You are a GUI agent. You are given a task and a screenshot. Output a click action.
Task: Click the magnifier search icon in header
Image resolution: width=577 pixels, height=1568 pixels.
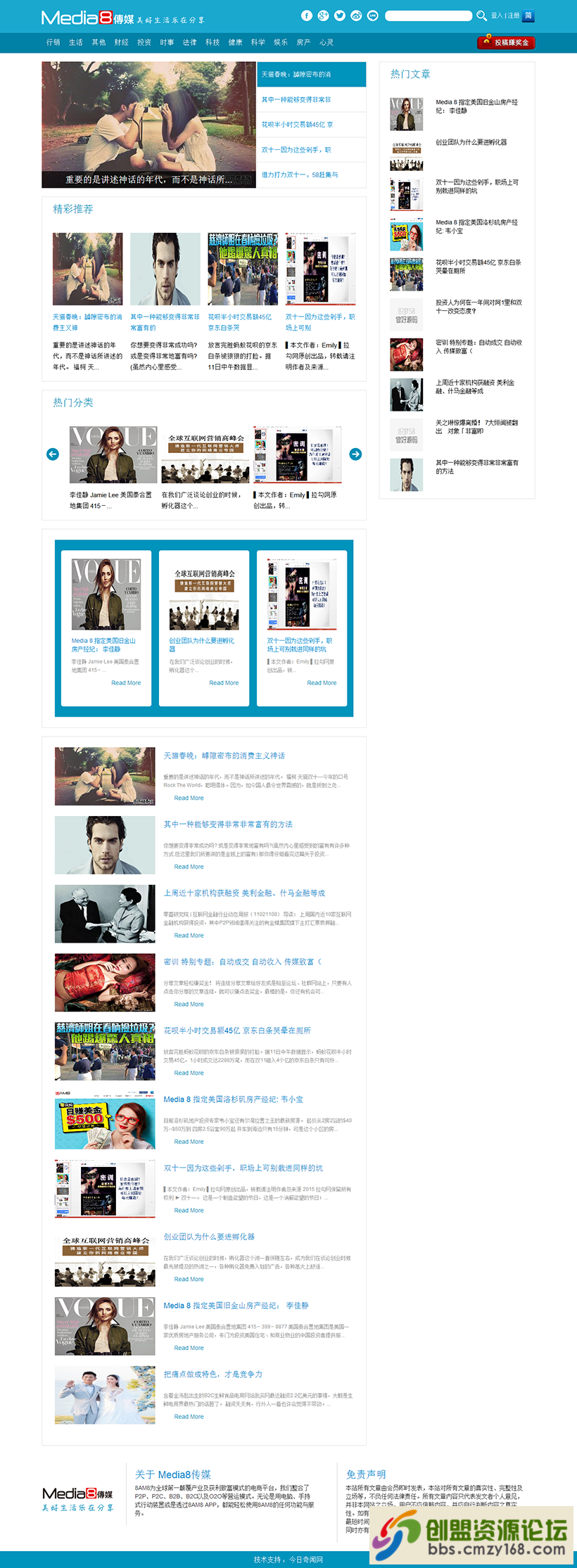tap(481, 15)
